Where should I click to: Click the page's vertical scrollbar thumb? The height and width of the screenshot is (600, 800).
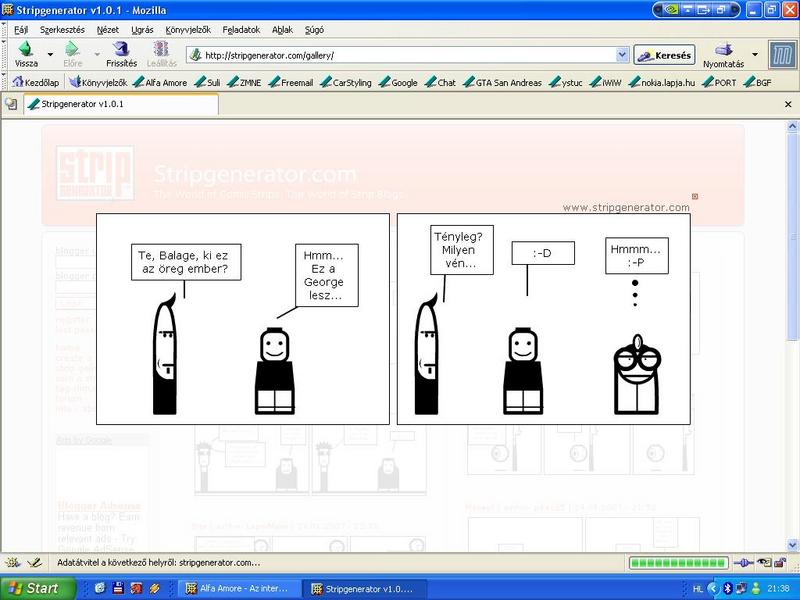[792, 236]
